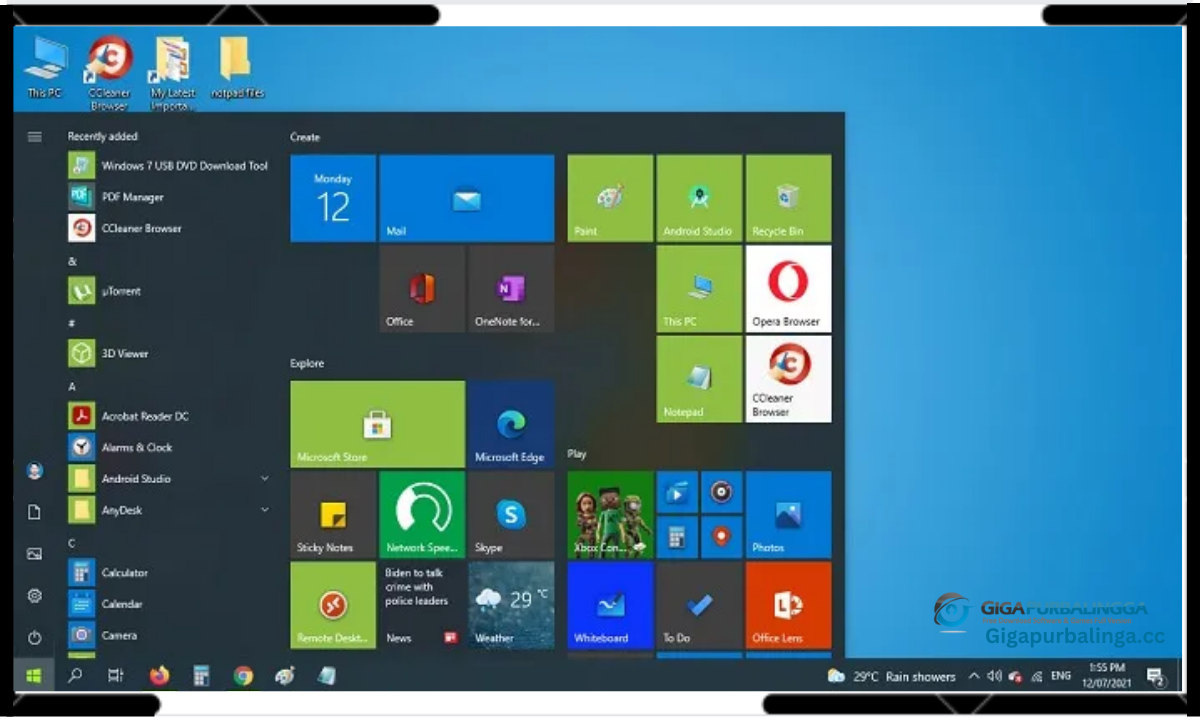1200x720 pixels.
Task: Open the Mail tile
Action: [467, 198]
